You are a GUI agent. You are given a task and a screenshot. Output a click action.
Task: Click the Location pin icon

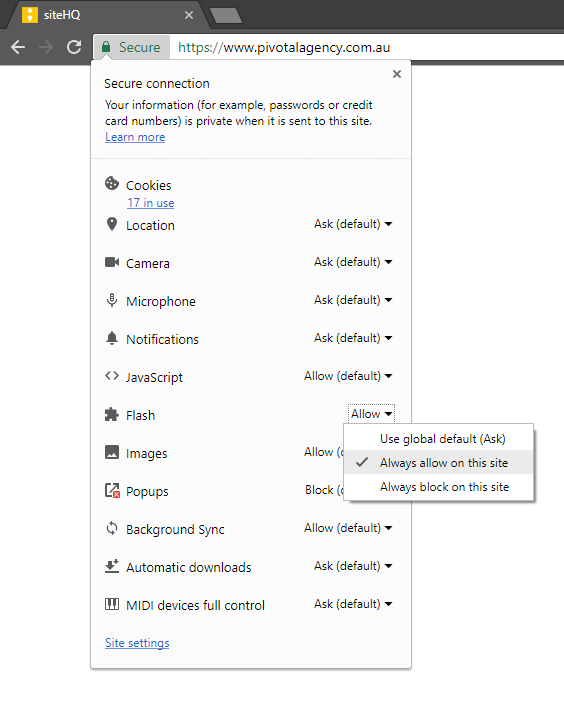pos(112,224)
